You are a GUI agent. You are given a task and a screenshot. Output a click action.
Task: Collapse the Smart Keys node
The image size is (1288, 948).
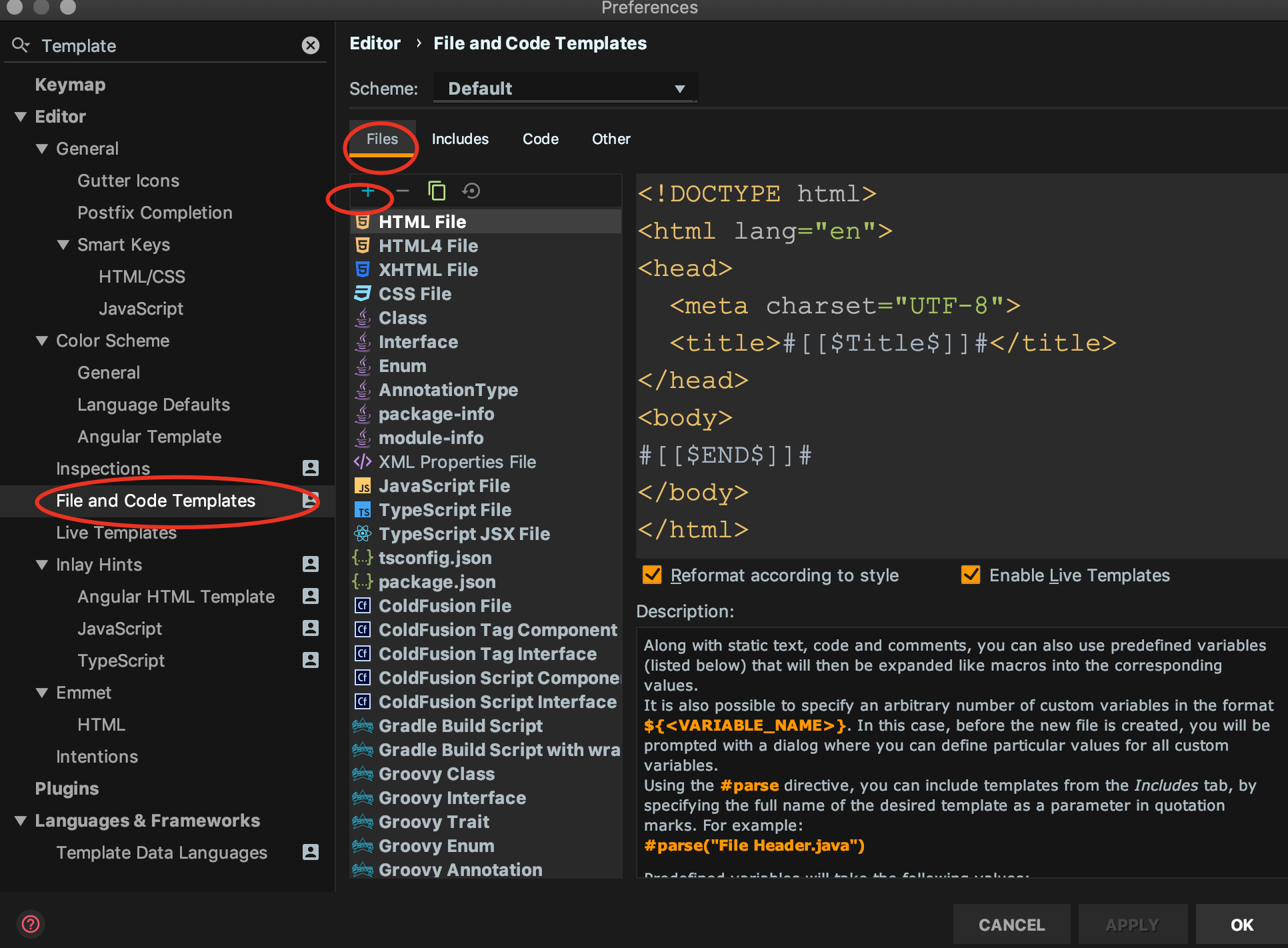click(x=63, y=245)
